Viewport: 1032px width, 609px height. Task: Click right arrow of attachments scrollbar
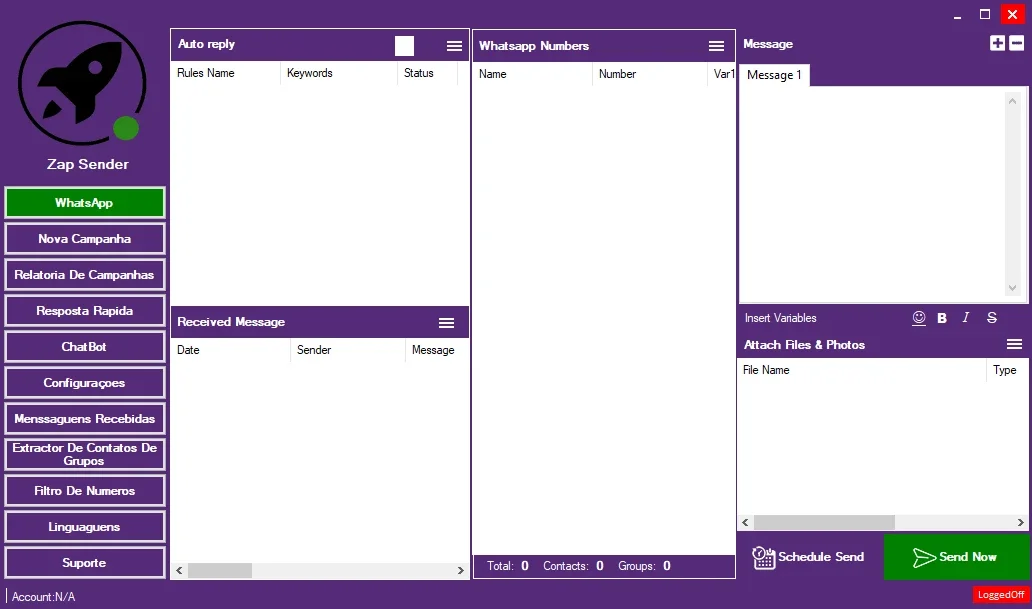pyautogui.click(x=1020, y=523)
